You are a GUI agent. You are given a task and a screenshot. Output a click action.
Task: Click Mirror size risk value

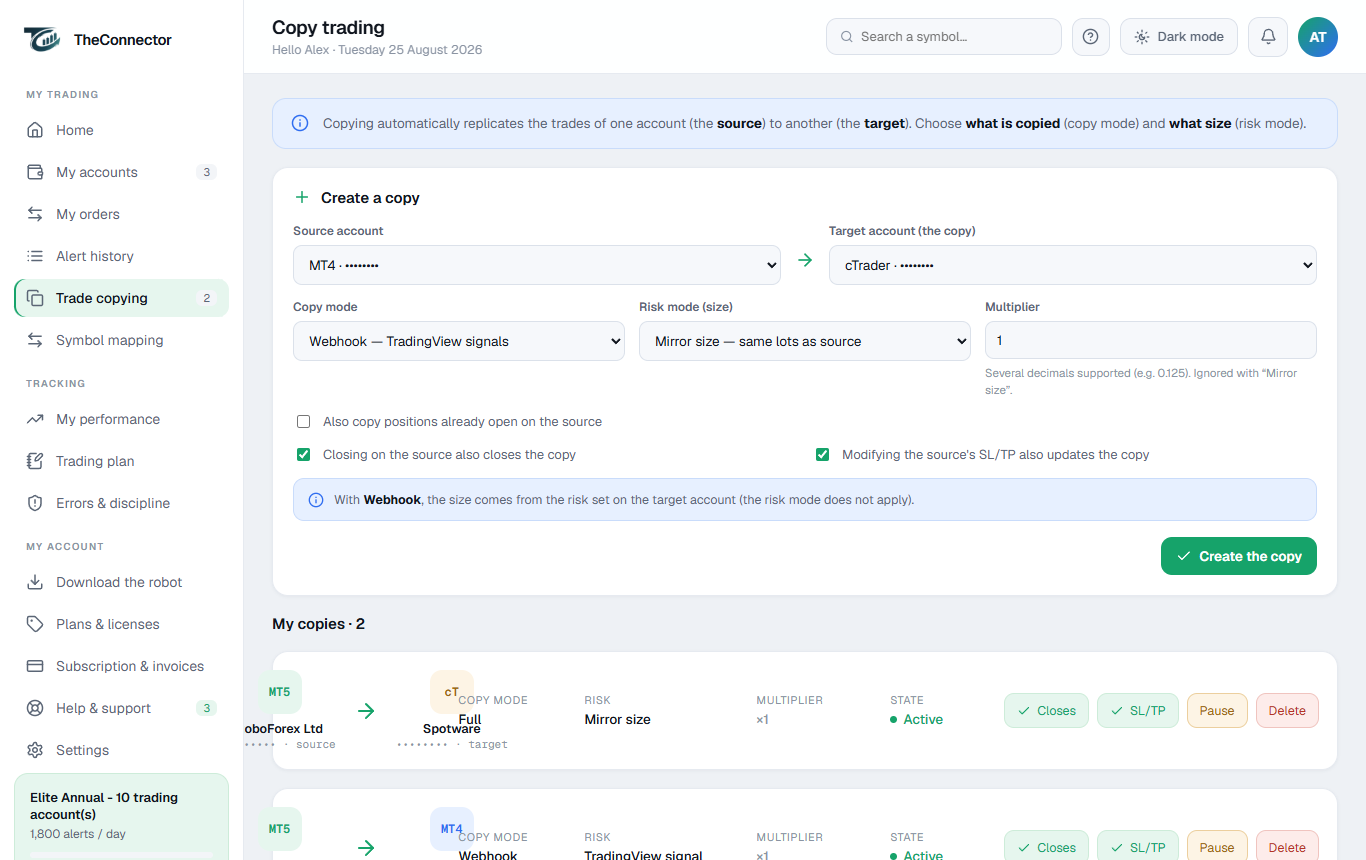[x=618, y=719]
